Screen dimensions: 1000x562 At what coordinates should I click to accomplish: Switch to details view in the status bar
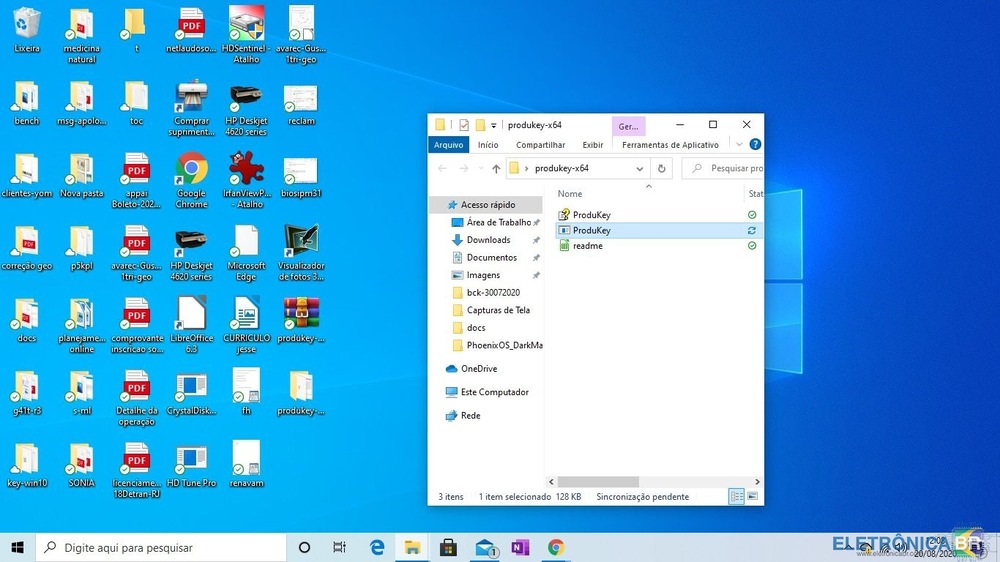[737, 496]
